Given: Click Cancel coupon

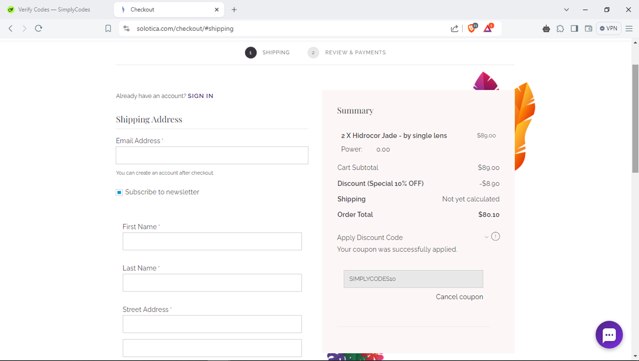Looking at the screenshot, I should [459, 297].
